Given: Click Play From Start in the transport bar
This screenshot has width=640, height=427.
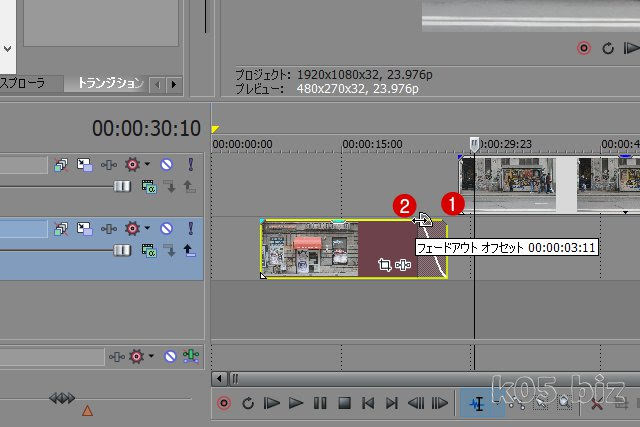Looking at the screenshot, I should [271, 403].
